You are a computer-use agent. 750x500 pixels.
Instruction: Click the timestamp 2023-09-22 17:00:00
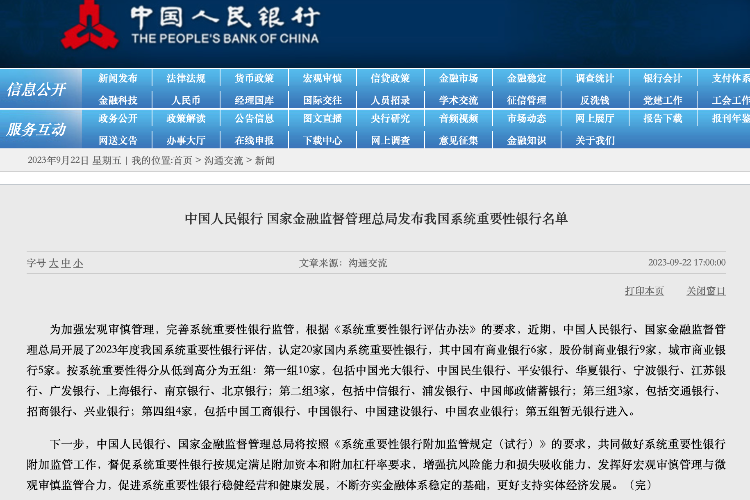687,262
